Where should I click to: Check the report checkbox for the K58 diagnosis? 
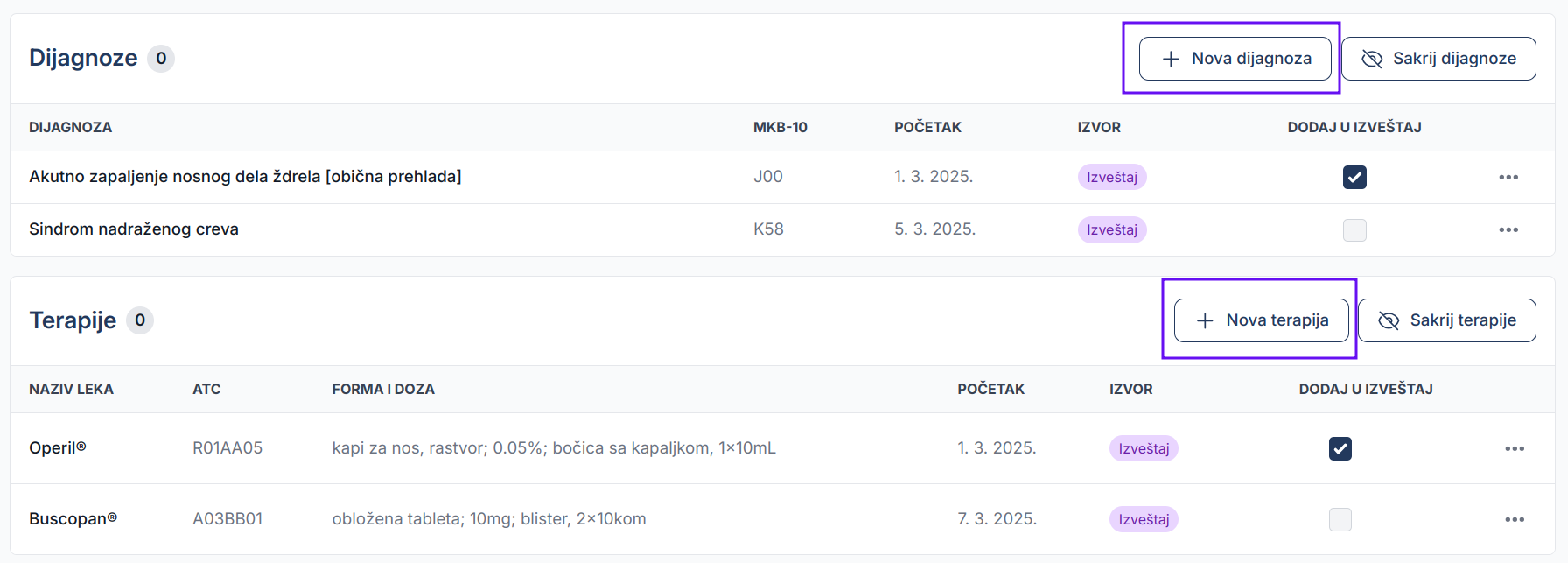pos(1354,229)
